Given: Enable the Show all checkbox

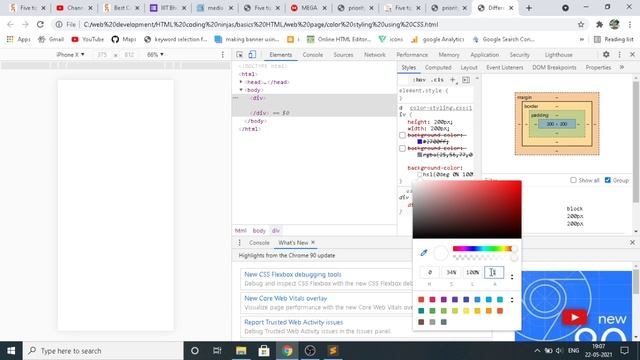Looking at the screenshot, I should [x=573, y=180].
